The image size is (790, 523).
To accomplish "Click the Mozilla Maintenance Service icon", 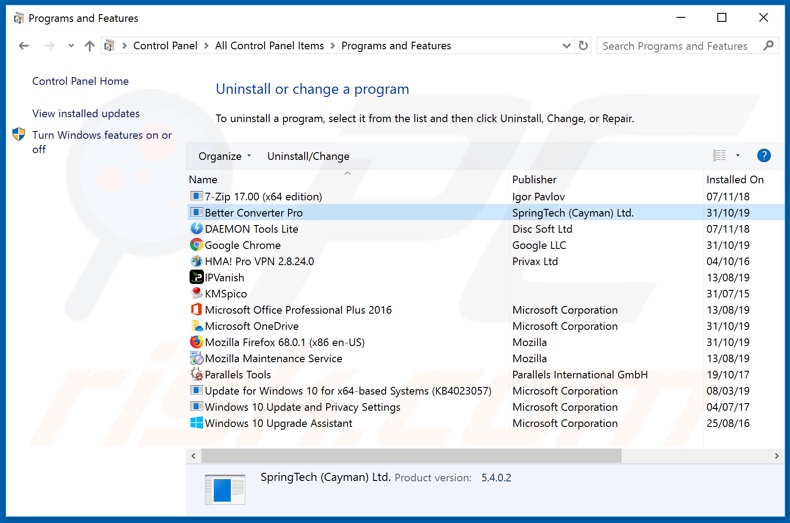I will 196,358.
